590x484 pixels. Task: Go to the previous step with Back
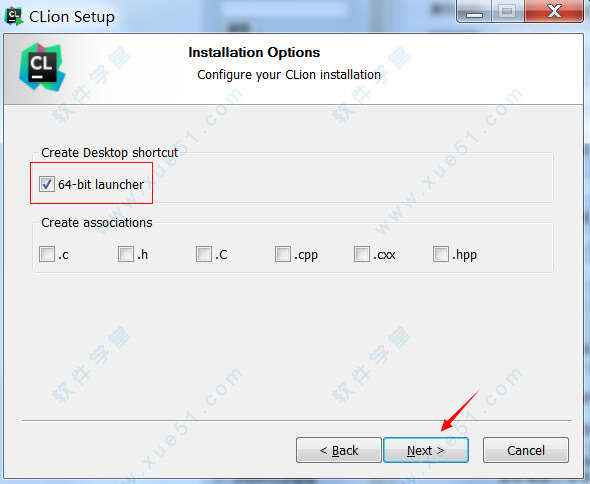[339, 450]
